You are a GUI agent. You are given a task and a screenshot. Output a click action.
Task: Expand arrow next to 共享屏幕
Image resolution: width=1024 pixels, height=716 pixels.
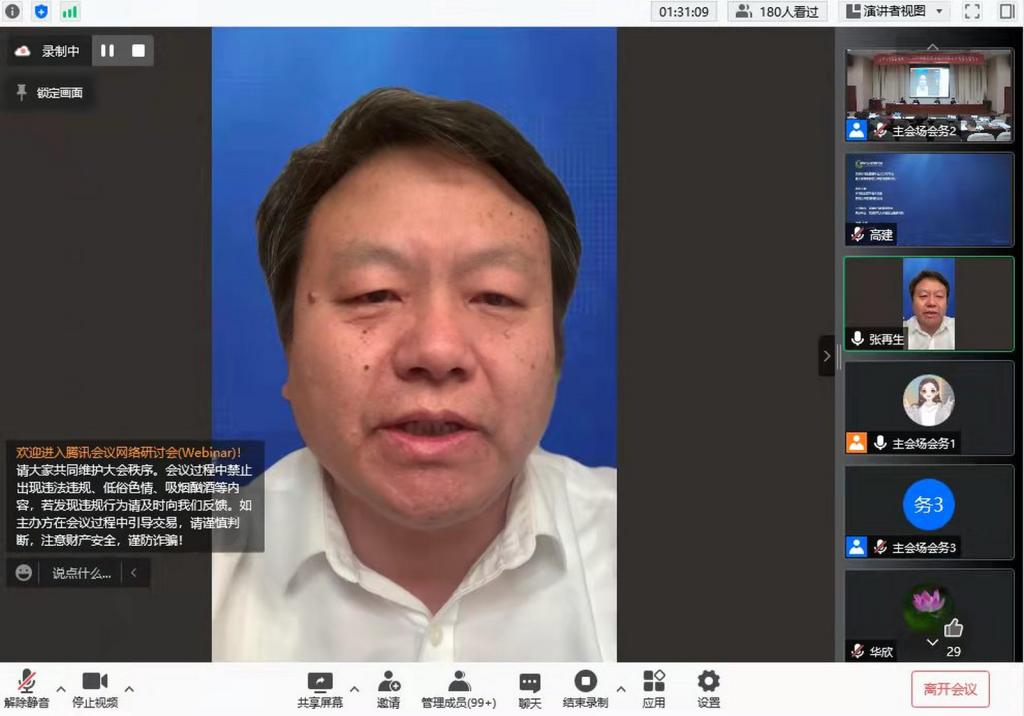354,689
